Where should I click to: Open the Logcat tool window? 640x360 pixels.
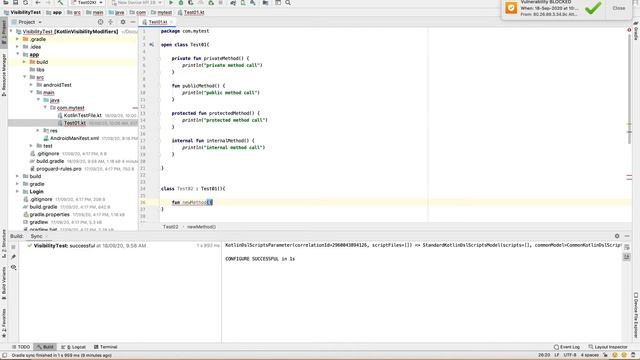coord(73,347)
